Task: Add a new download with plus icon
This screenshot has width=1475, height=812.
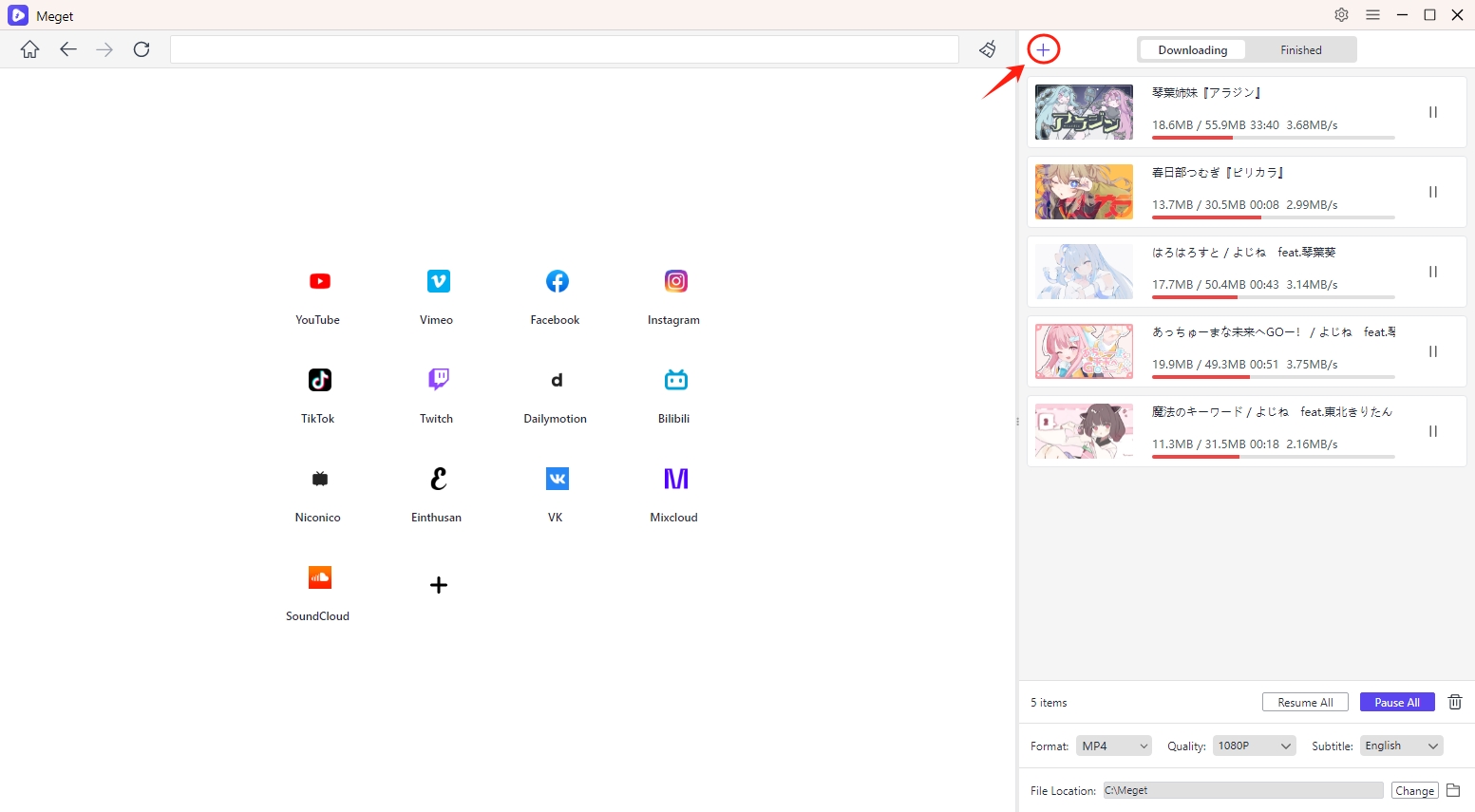Action: 1043,49
